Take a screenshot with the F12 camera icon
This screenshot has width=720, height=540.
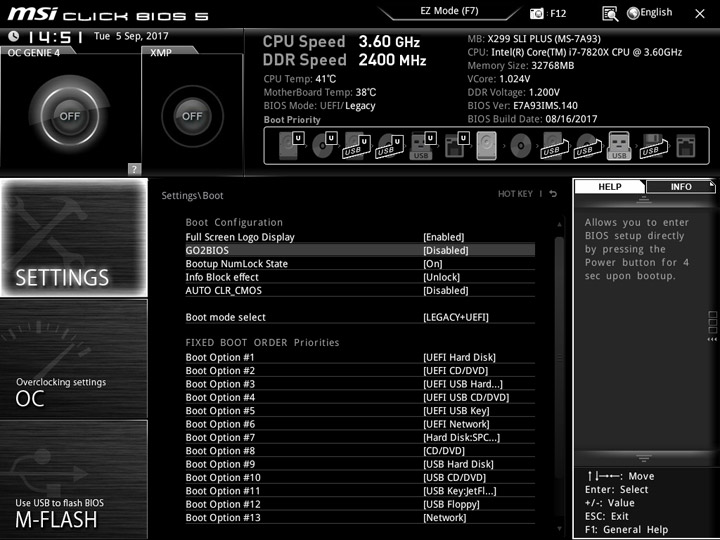[x=536, y=14]
